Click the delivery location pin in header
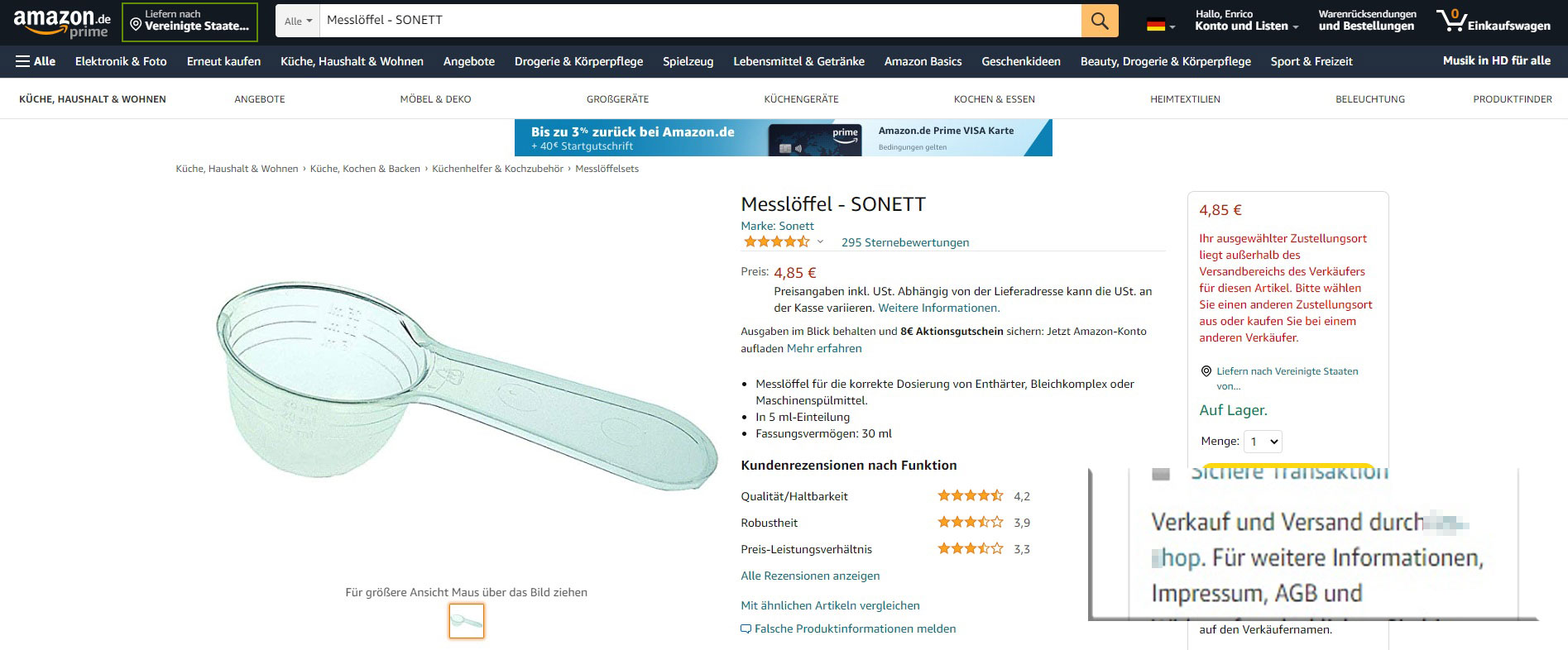This screenshot has height=650, width=1568. (x=136, y=24)
